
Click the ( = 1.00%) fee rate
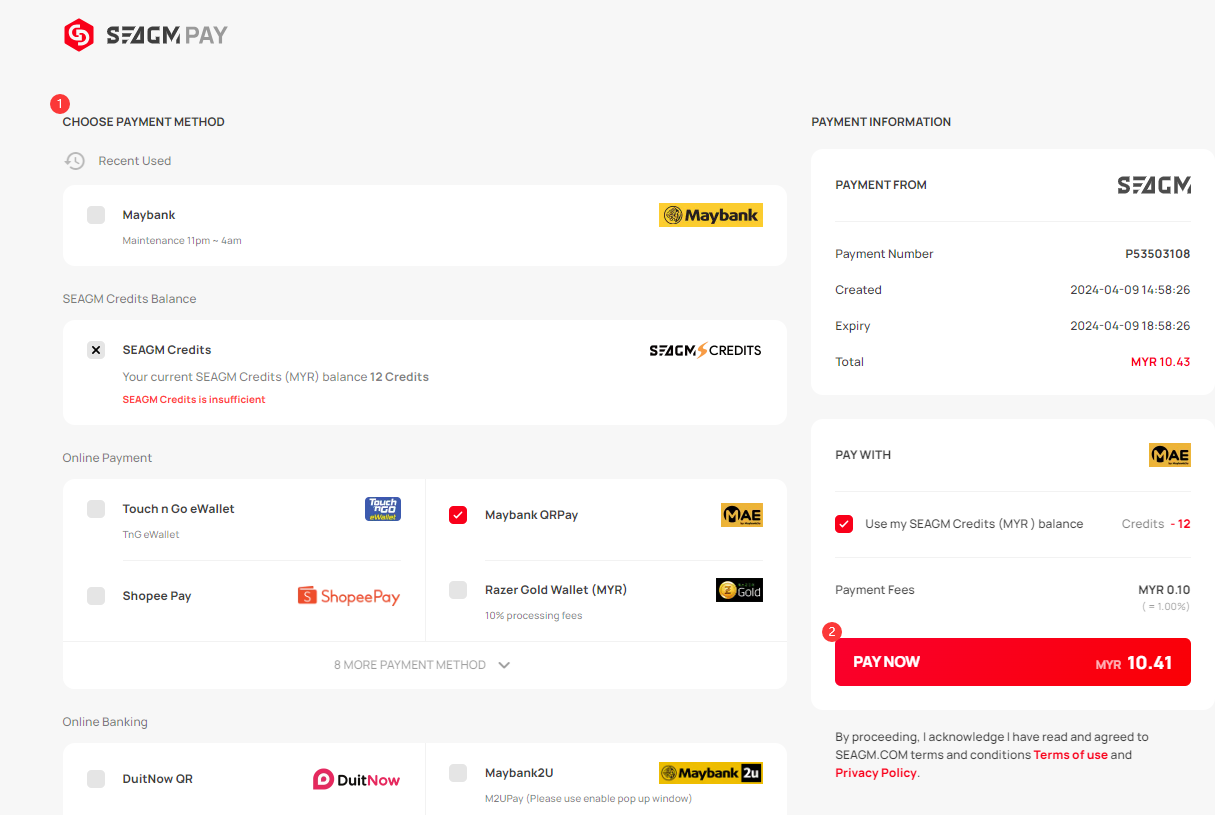point(1166,607)
